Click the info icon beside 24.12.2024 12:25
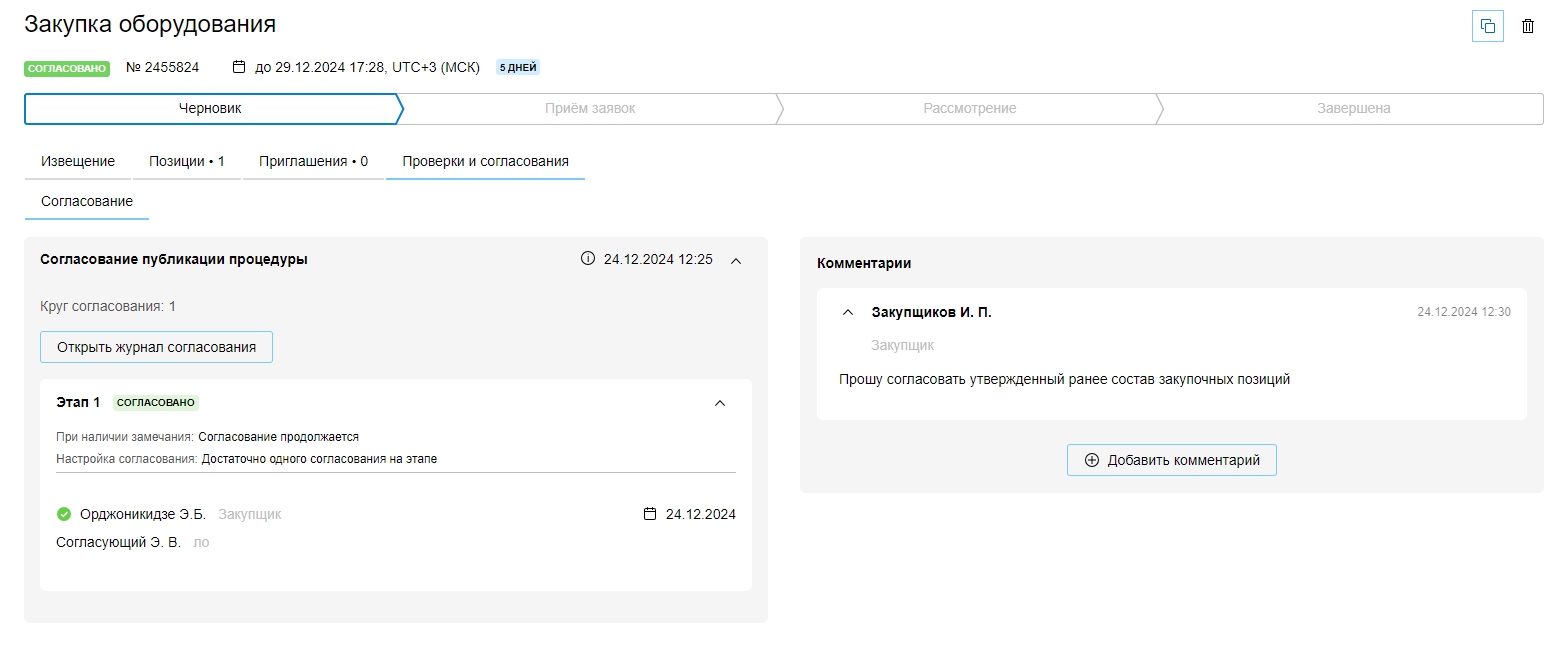This screenshot has height=653, width=1558. [588, 259]
